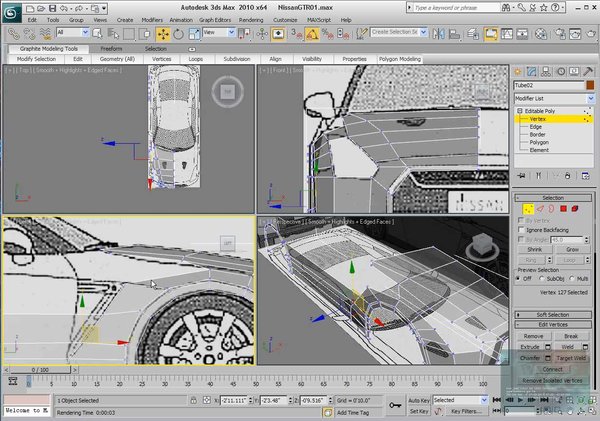Choose the Multi preview selection option
Viewport: 600px width, 421px height.
572,279
